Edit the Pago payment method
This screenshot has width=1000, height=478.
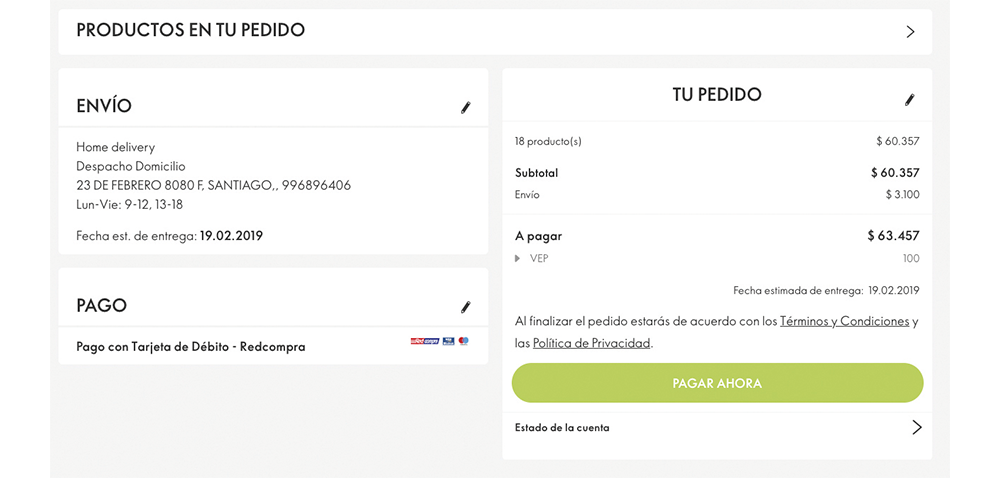[x=465, y=308]
